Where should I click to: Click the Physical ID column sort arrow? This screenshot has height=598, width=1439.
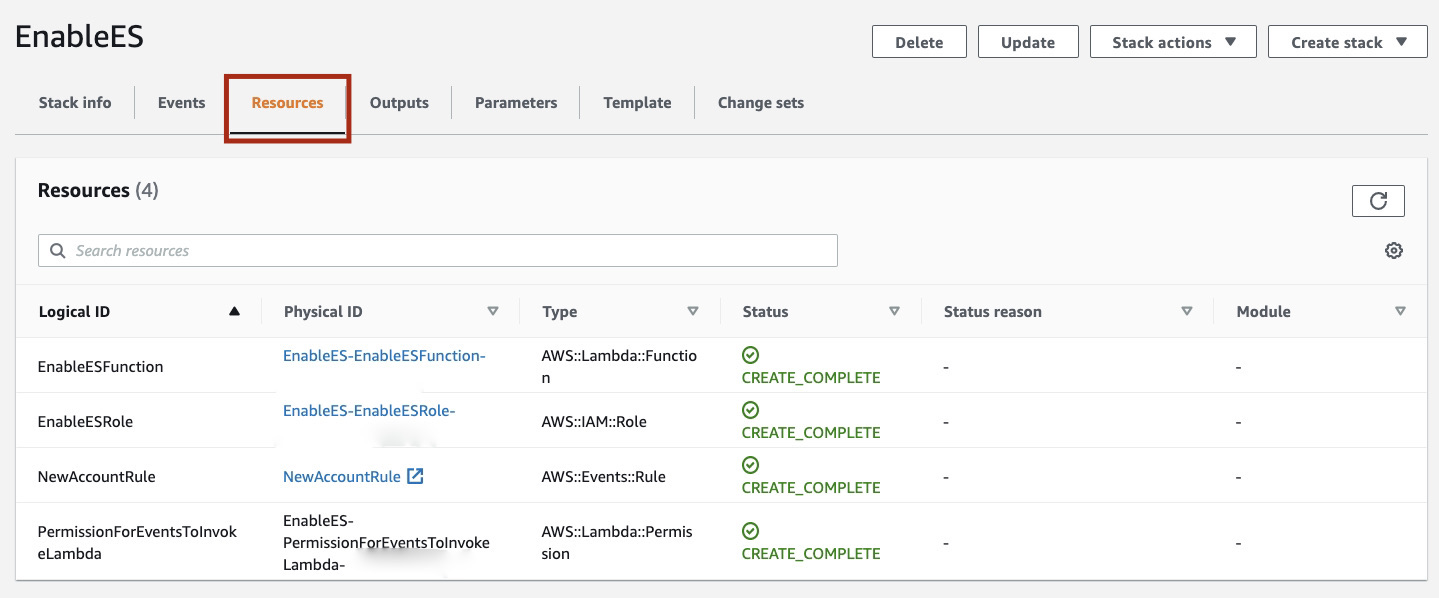click(x=492, y=312)
